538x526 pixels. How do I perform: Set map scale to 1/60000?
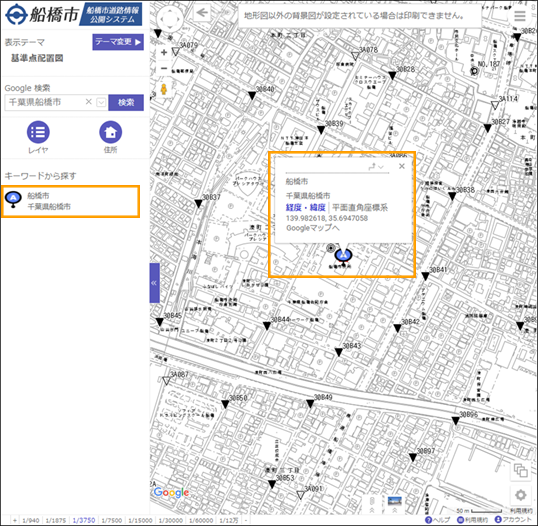[201, 520]
